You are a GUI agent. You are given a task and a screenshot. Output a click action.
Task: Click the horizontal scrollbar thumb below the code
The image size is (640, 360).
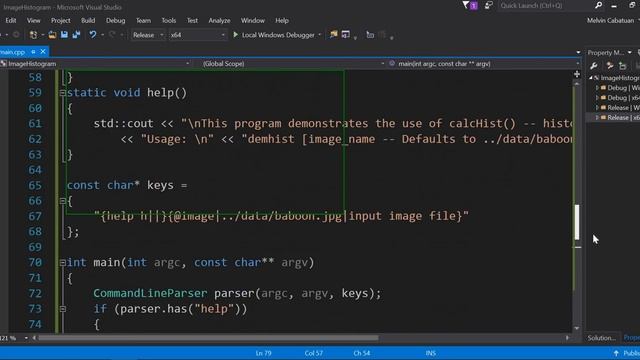click(208, 338)
